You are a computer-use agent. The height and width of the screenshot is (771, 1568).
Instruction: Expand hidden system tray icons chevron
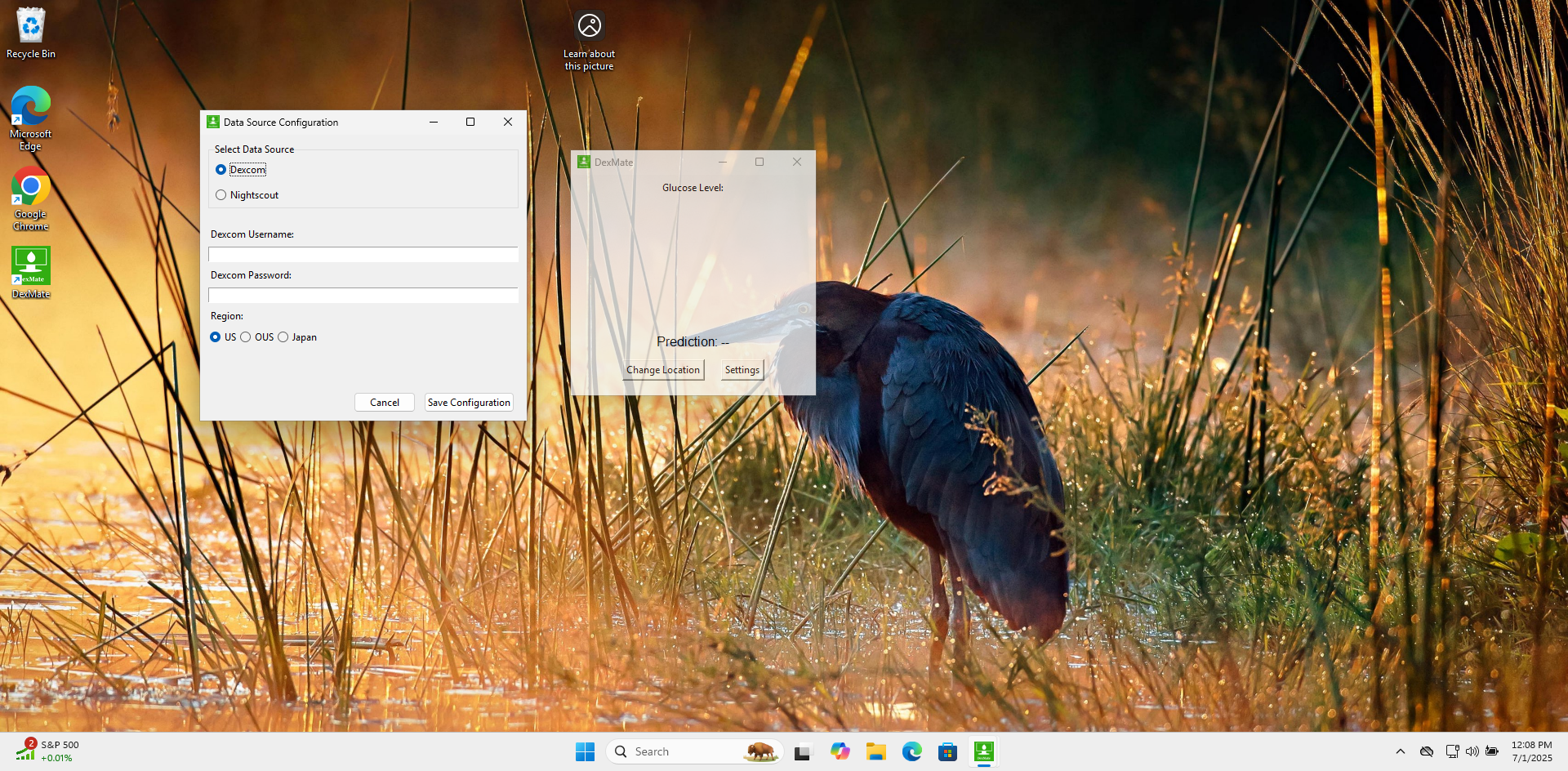click(1401, 751)
